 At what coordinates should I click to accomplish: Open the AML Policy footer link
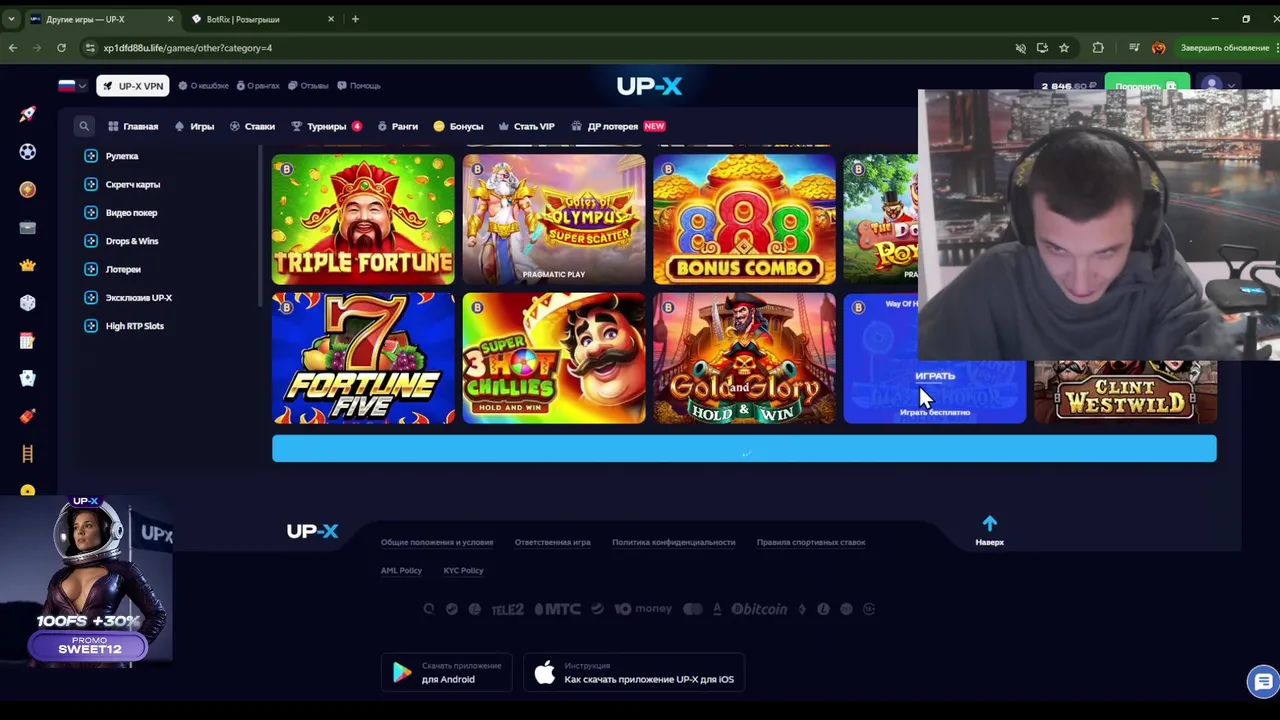coord(401,570)
